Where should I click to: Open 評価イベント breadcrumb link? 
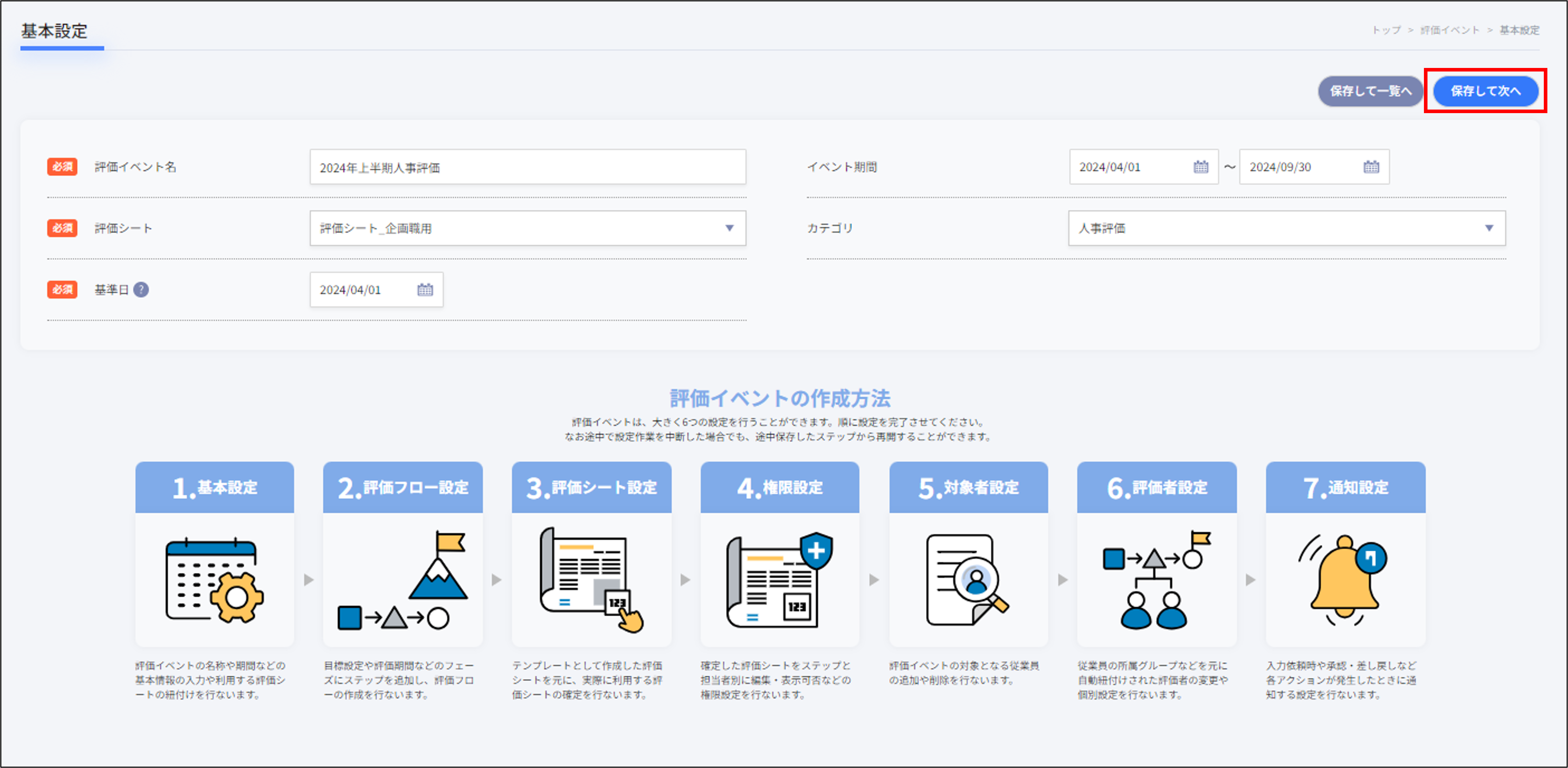pyautogui.click(x=1449, y=30)
